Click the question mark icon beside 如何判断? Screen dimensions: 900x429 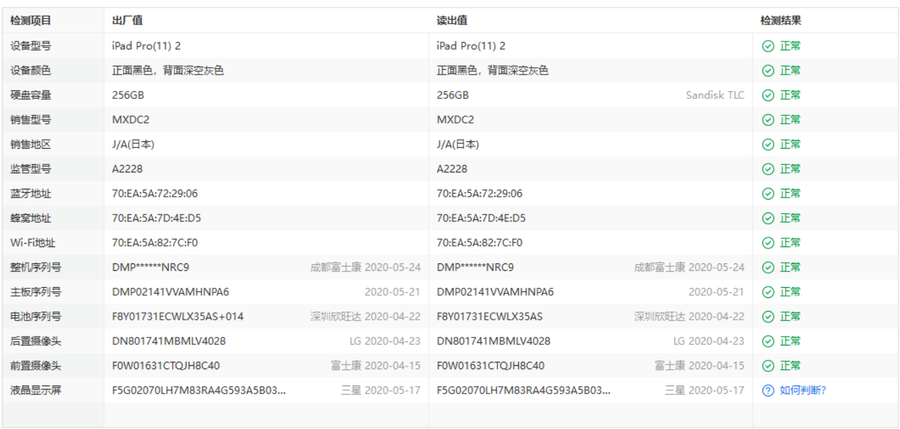pos(768,391)
